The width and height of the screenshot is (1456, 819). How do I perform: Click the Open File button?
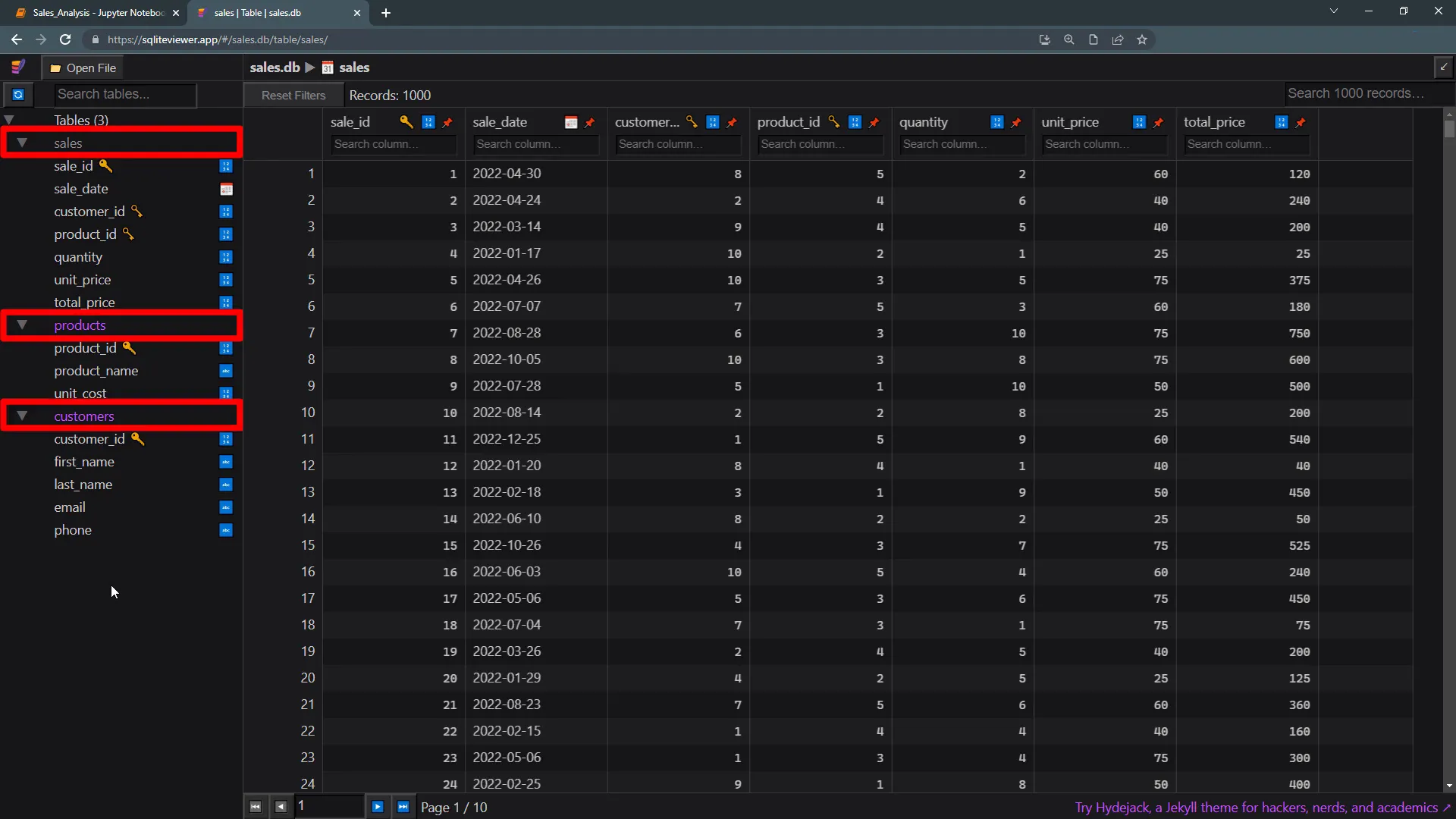pos(83,67)
